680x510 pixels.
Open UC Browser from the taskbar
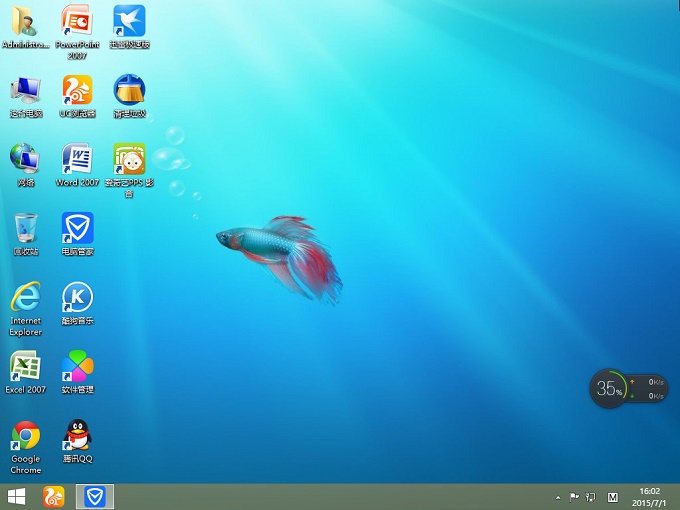click(54, 497)
